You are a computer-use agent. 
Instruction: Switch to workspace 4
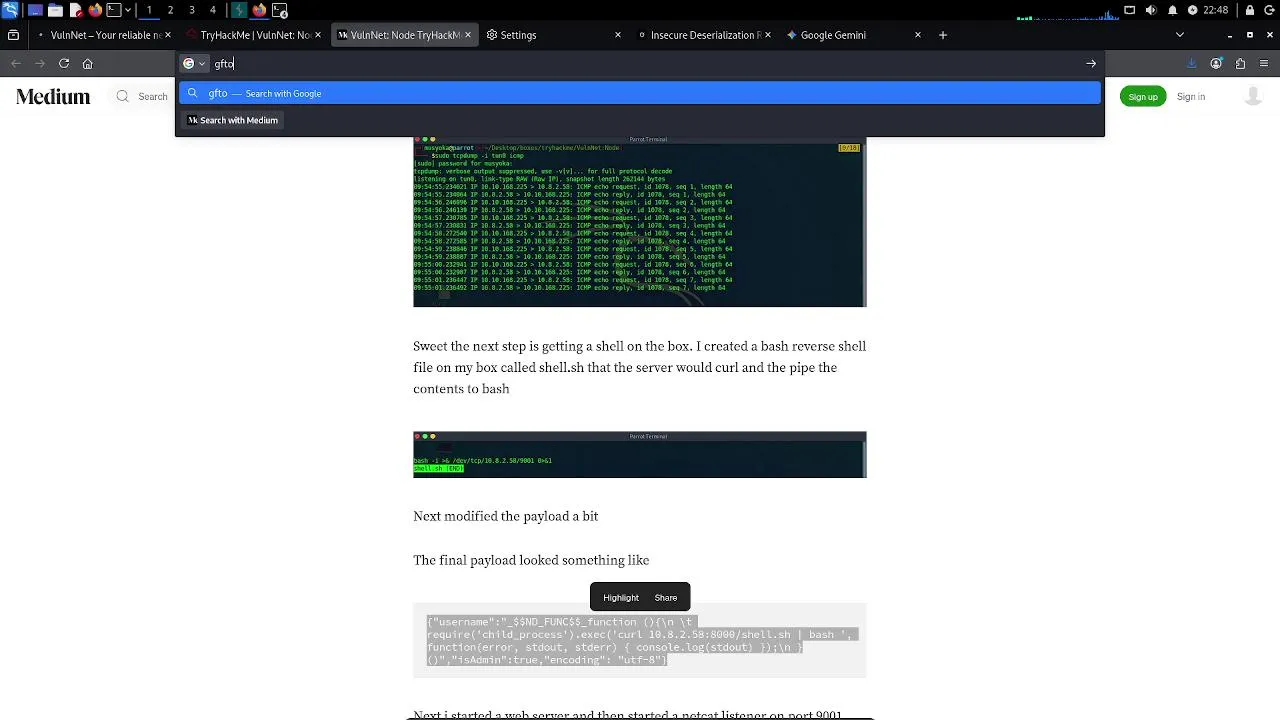pos(212,10)
